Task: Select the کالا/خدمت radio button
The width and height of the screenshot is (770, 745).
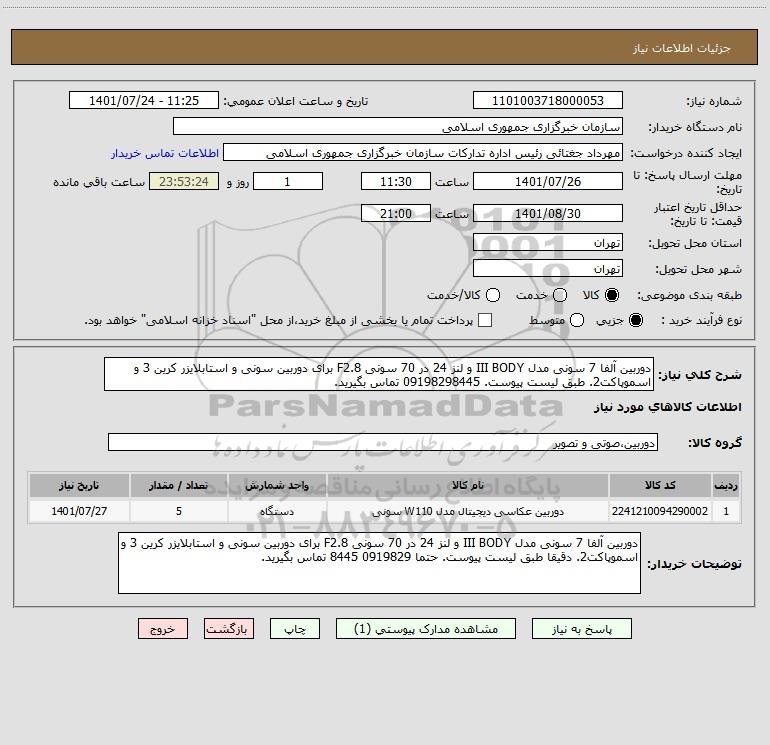Action: tap(493, 295)
